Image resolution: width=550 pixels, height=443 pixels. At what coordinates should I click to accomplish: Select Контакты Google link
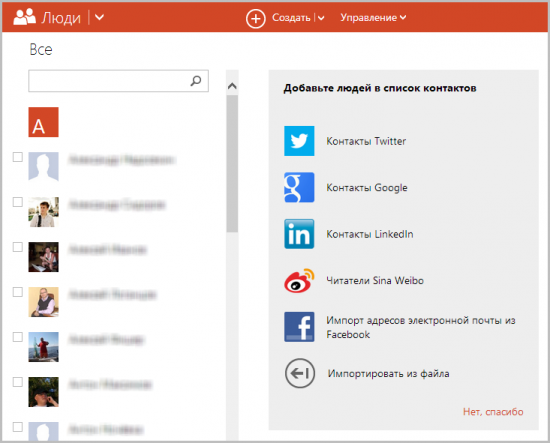(x=367, y=188)
